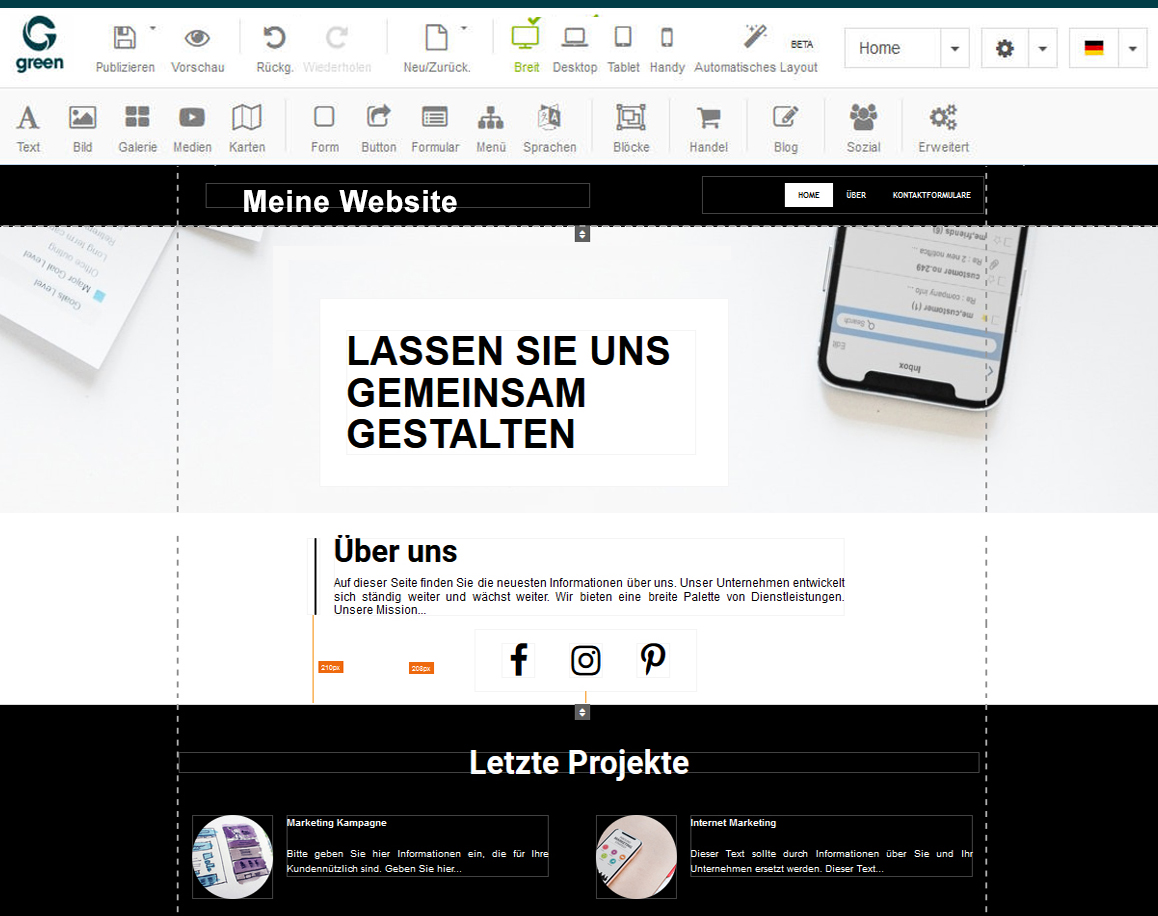The height and width of the screenshot is (916, 1158).
Task: Open the language flag dropdown
Action: pyautogui.click(x=1132, y=47)
